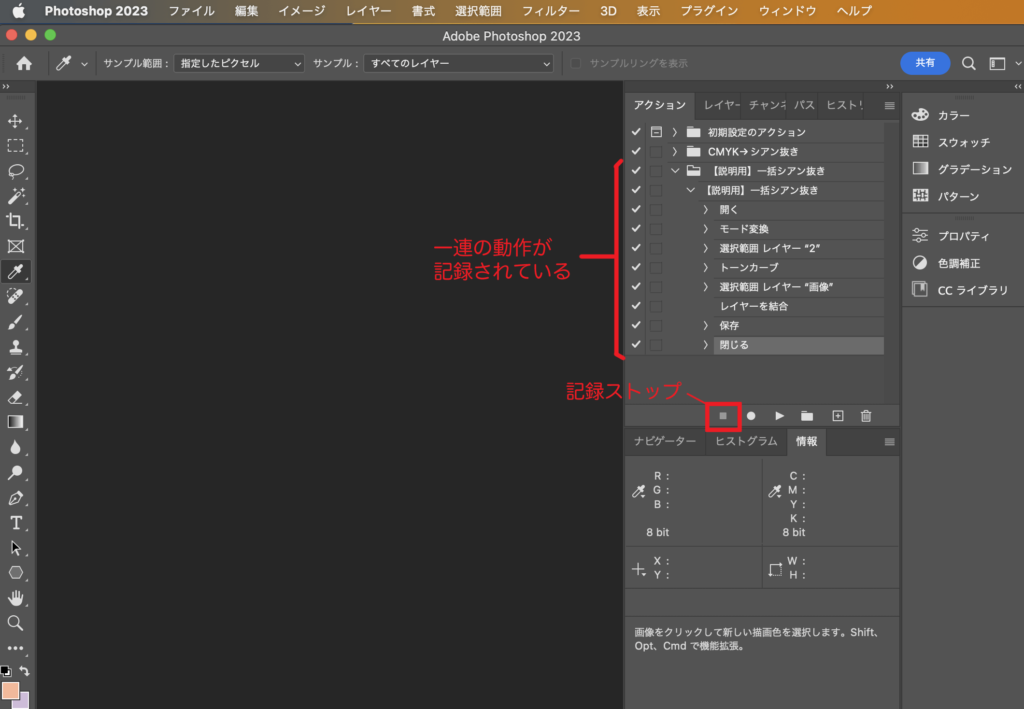The width and height of the screenshot is (1024, 709).
Task: Select the Gradient tool
Action: pos(15,422)
